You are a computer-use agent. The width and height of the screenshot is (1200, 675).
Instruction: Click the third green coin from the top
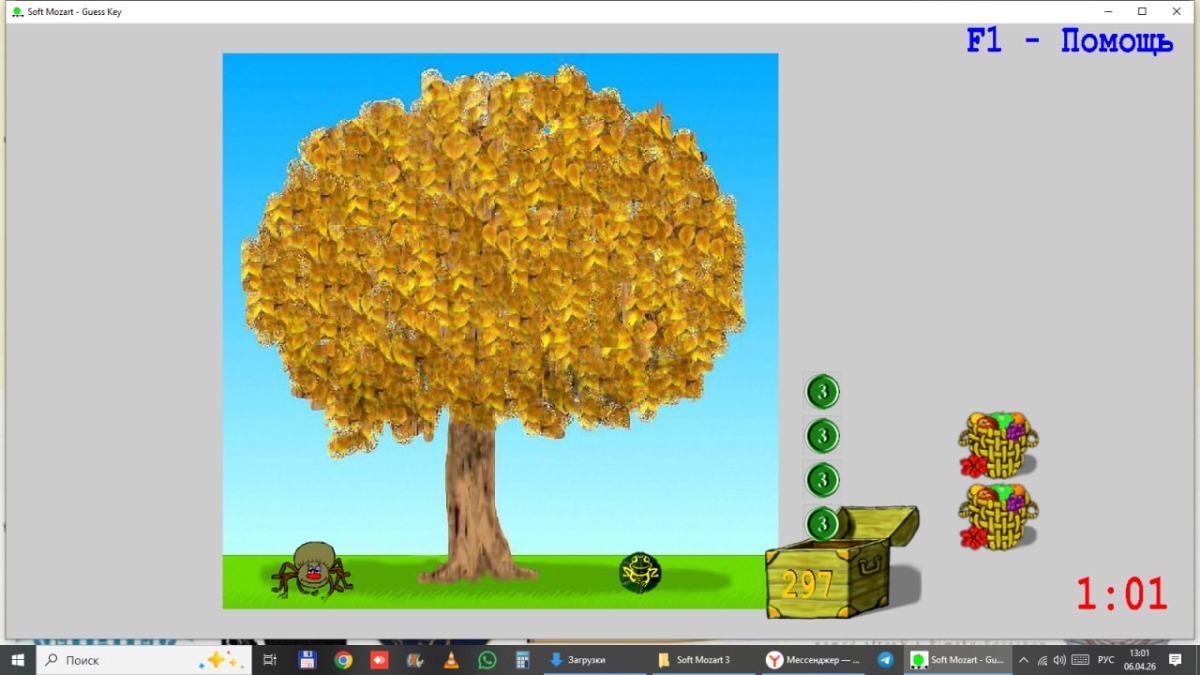click(822, 479)
